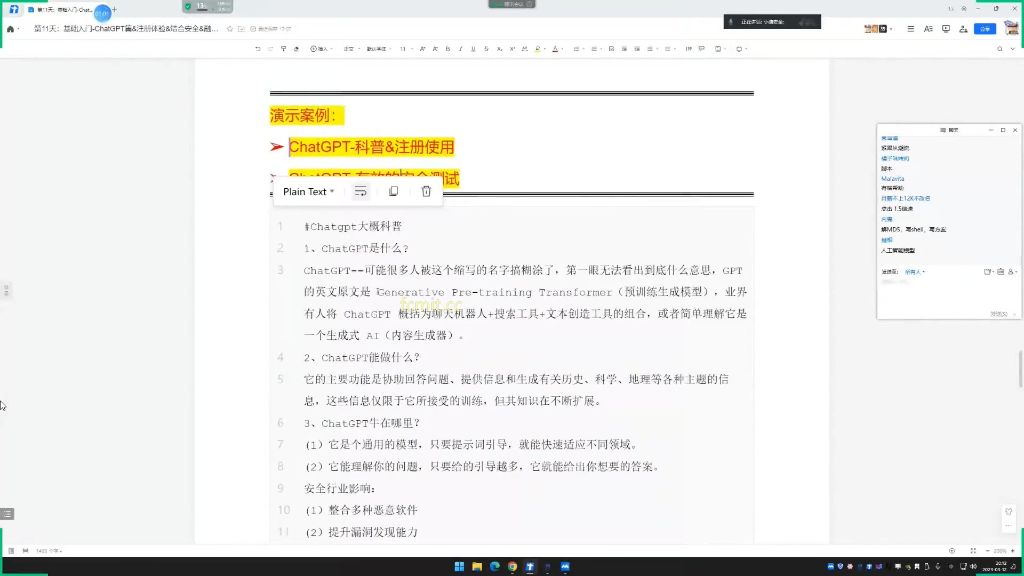Screen dimensions: 1024x576
Task: Open the Plain Text language dropdown
Action: [308, 191]
